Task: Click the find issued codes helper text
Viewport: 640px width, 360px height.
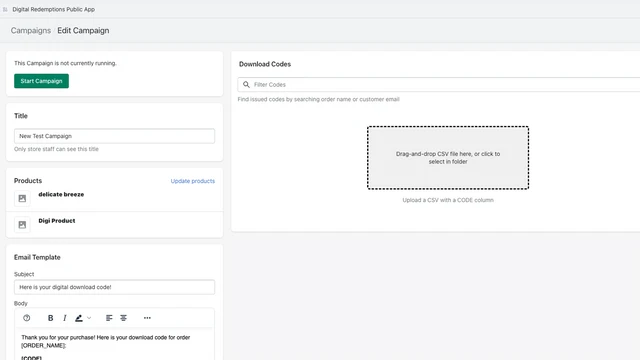Action: click(x=318, y=99)
